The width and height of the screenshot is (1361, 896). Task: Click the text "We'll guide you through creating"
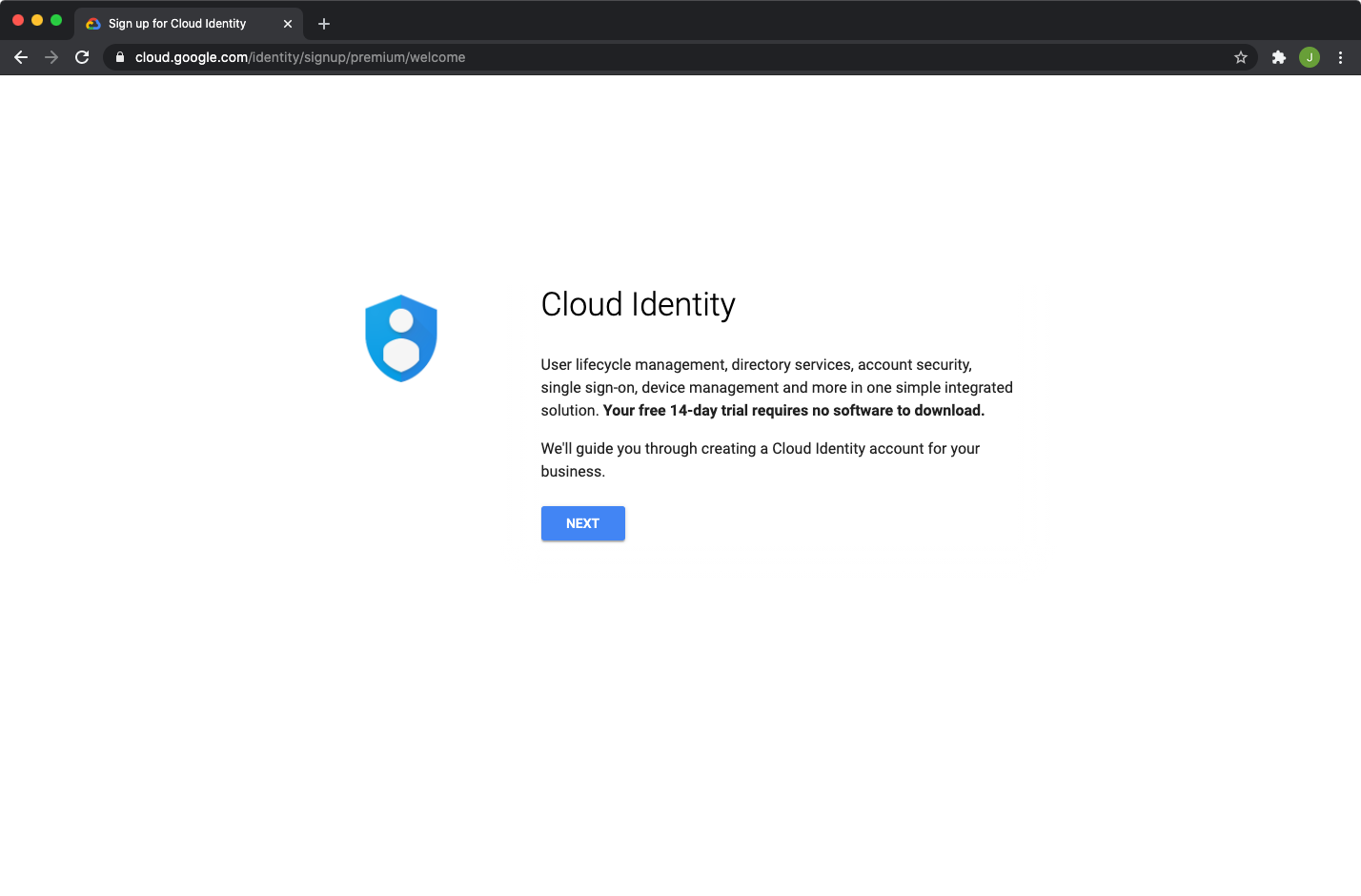648,449
